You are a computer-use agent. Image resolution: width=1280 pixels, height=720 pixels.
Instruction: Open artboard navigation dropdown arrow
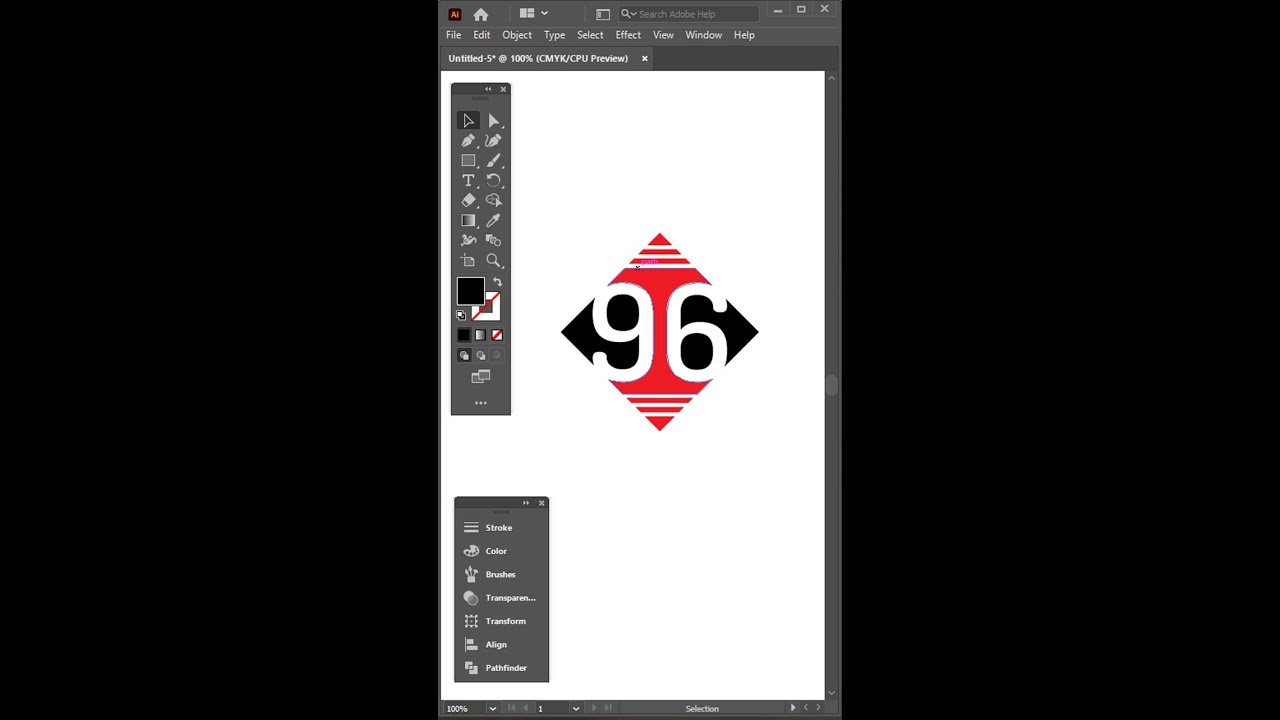coord(575,708)
